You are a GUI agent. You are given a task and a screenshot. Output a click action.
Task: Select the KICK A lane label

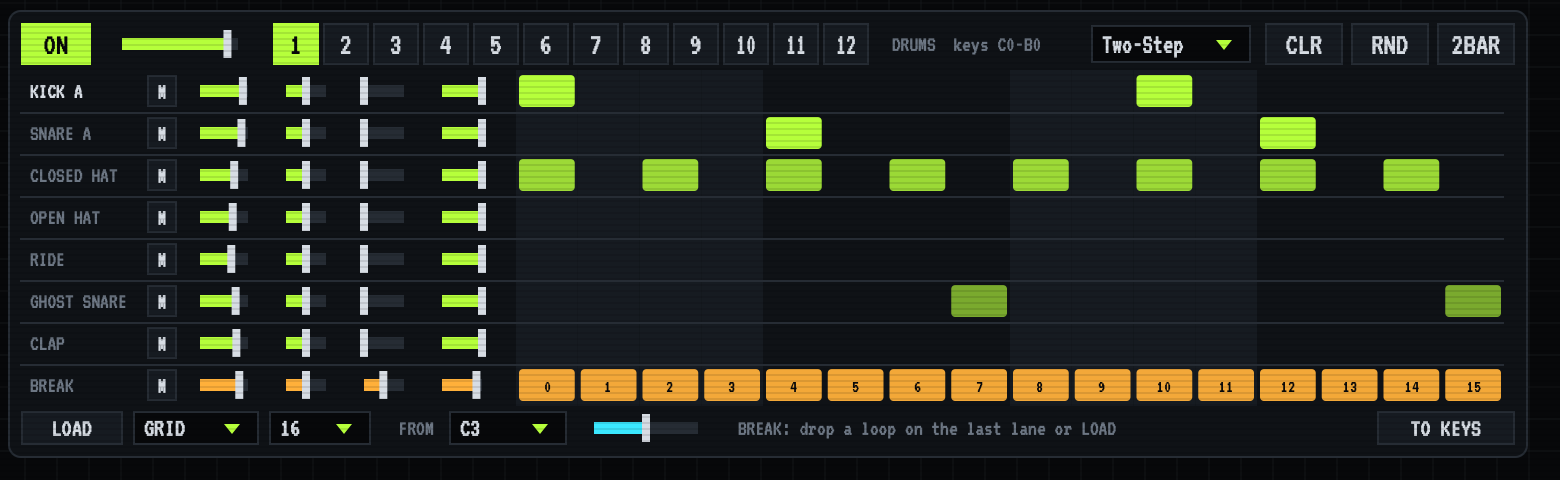pyautogui.click(x=57, y=92)
